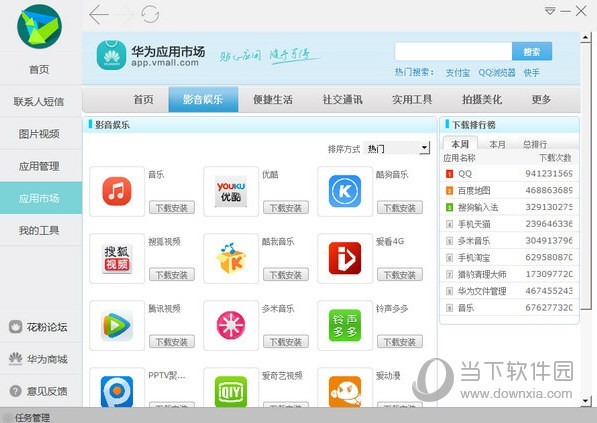The image size is (597, 423).
Task: Click 下载安装 for 酷狗音乐
Action: click(x=400, y=208)
